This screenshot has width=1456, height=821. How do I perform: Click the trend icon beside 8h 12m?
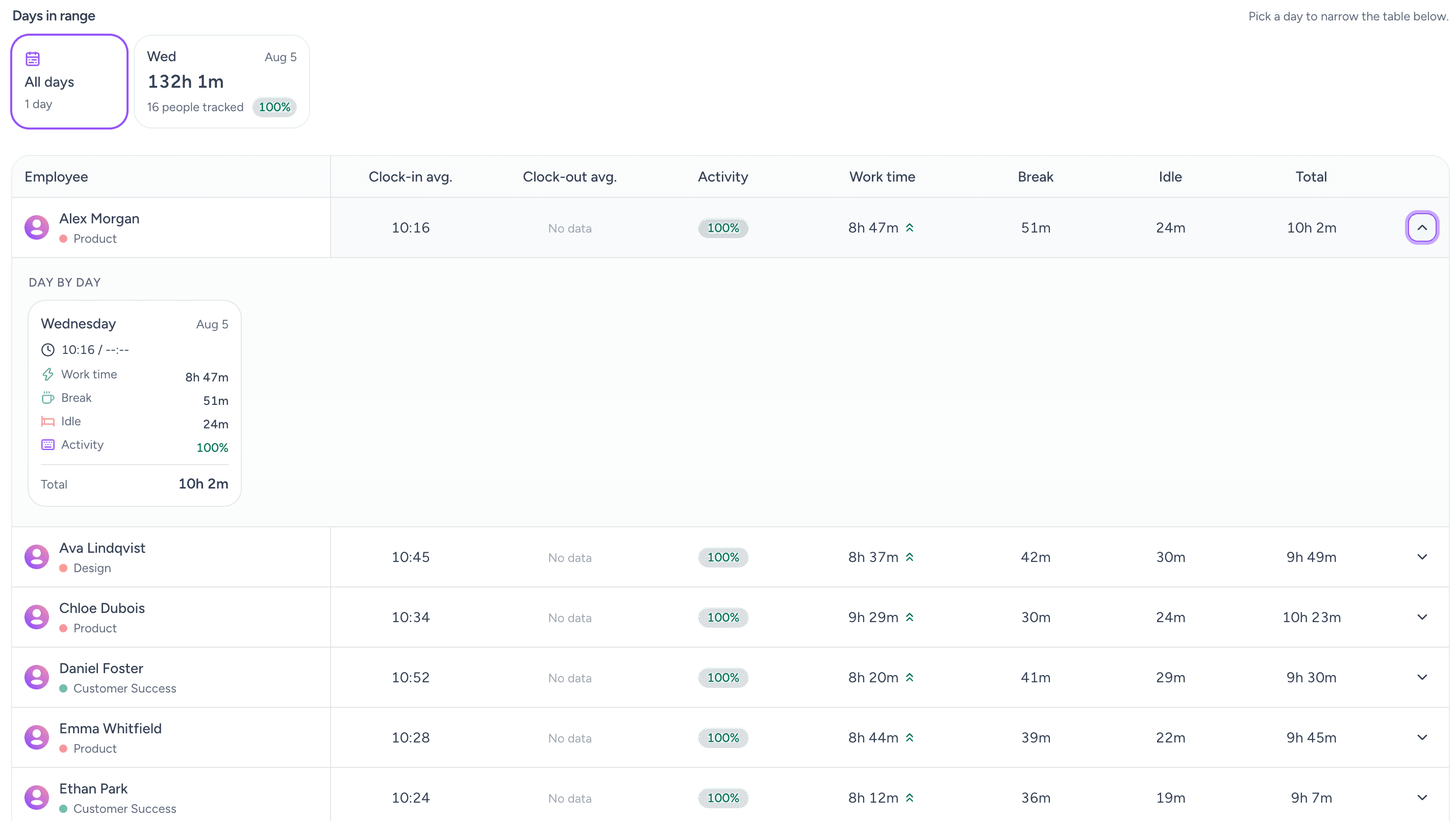(x=910, y=798)
